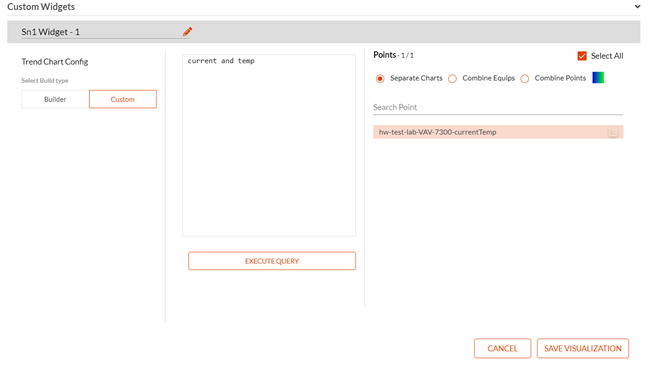Run the query with Execute Query

point(272,261)
